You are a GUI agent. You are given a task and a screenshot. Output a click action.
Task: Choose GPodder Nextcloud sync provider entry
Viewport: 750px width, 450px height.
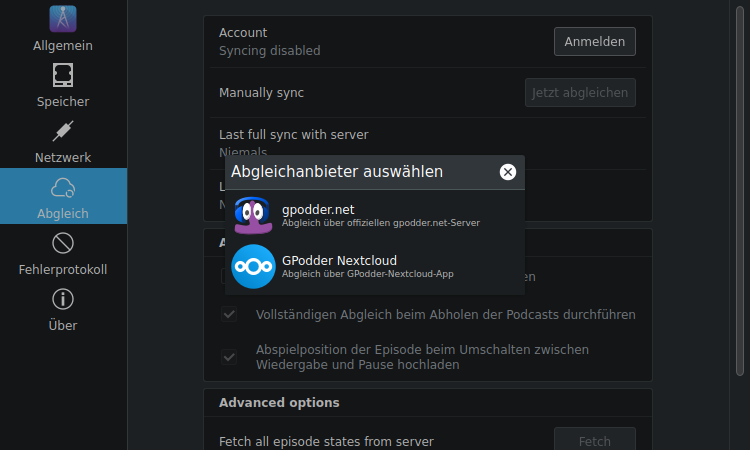[x=380, y=266]
